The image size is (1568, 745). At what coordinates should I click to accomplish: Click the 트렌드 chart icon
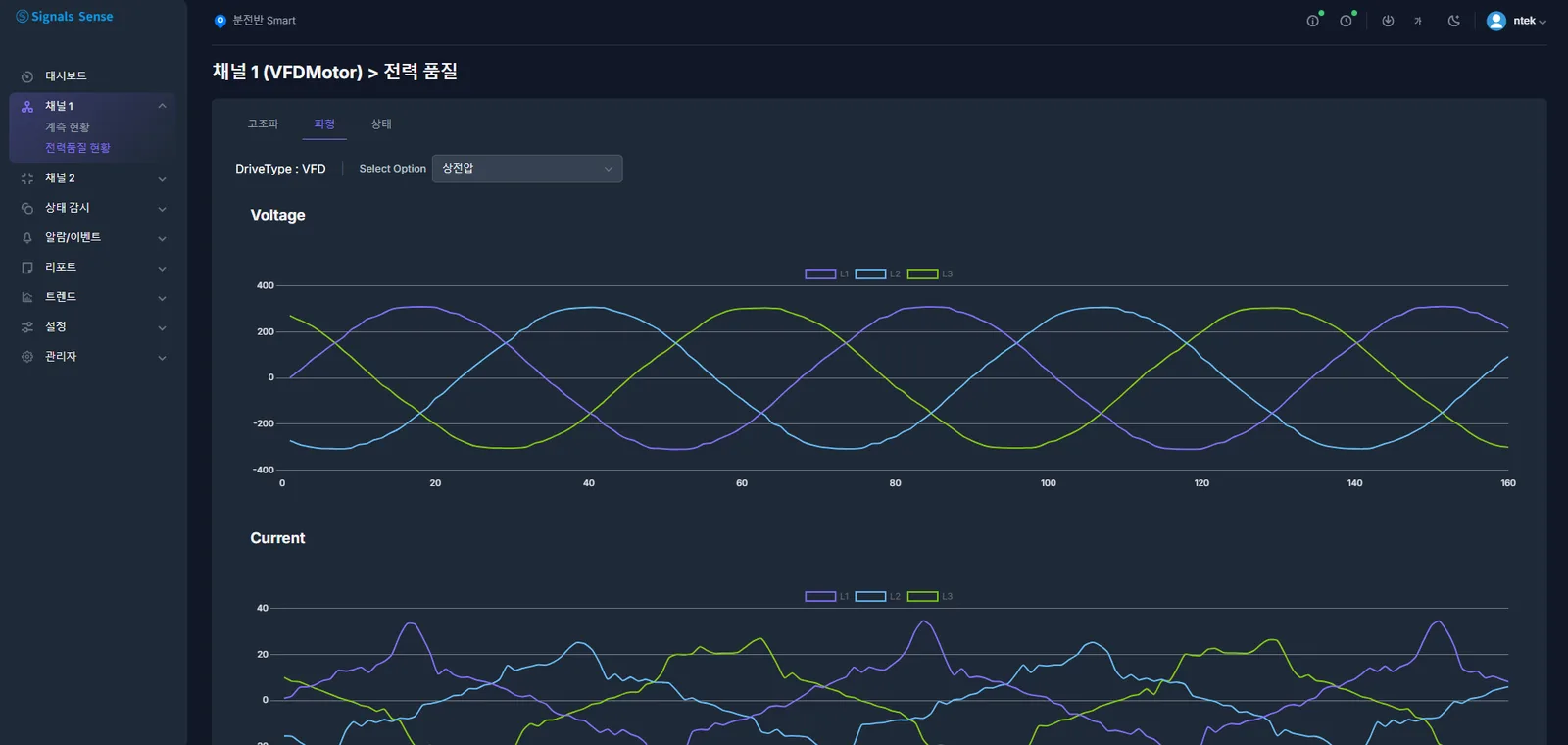pyautogui.click(x=27, y=297)
